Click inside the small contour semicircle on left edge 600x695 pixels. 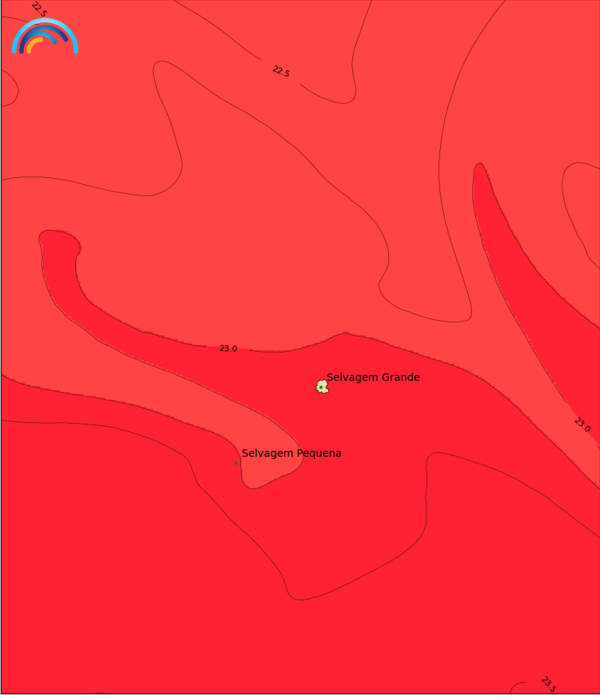pyautogui.click(x=7, y=88)
